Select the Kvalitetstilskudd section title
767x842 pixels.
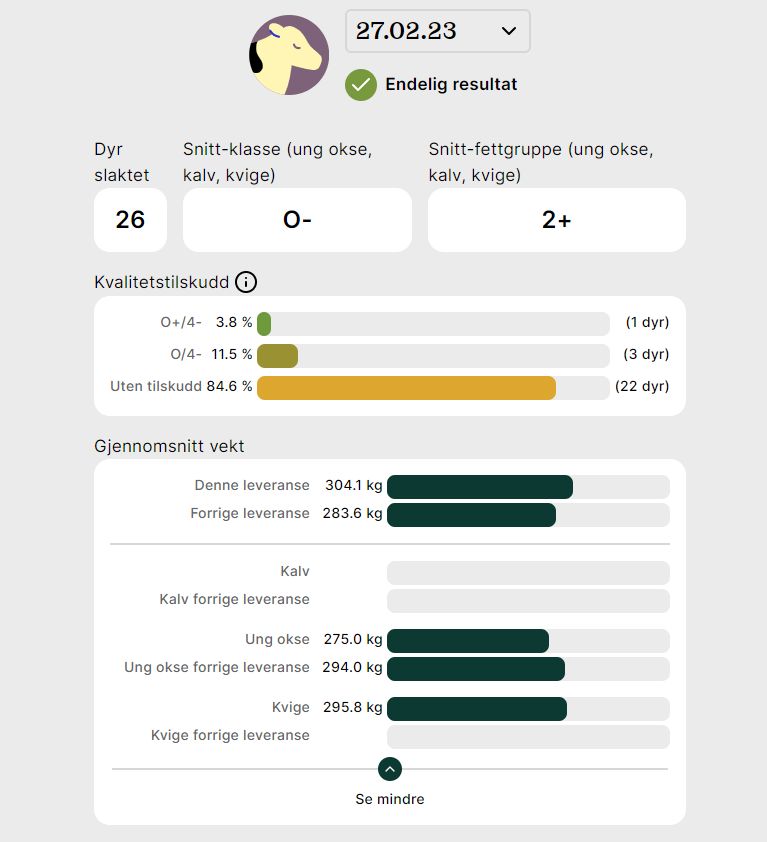[x=162, y=282]
